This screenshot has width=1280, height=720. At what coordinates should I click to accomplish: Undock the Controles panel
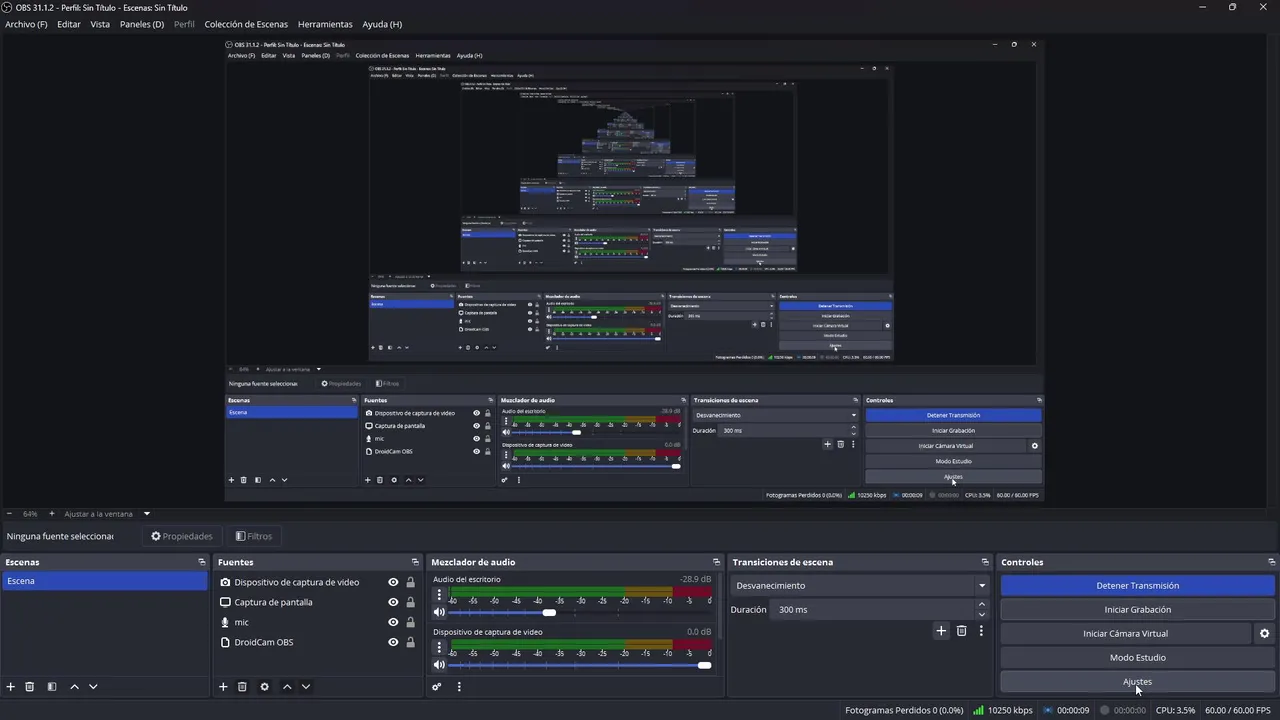(1272, 562)
